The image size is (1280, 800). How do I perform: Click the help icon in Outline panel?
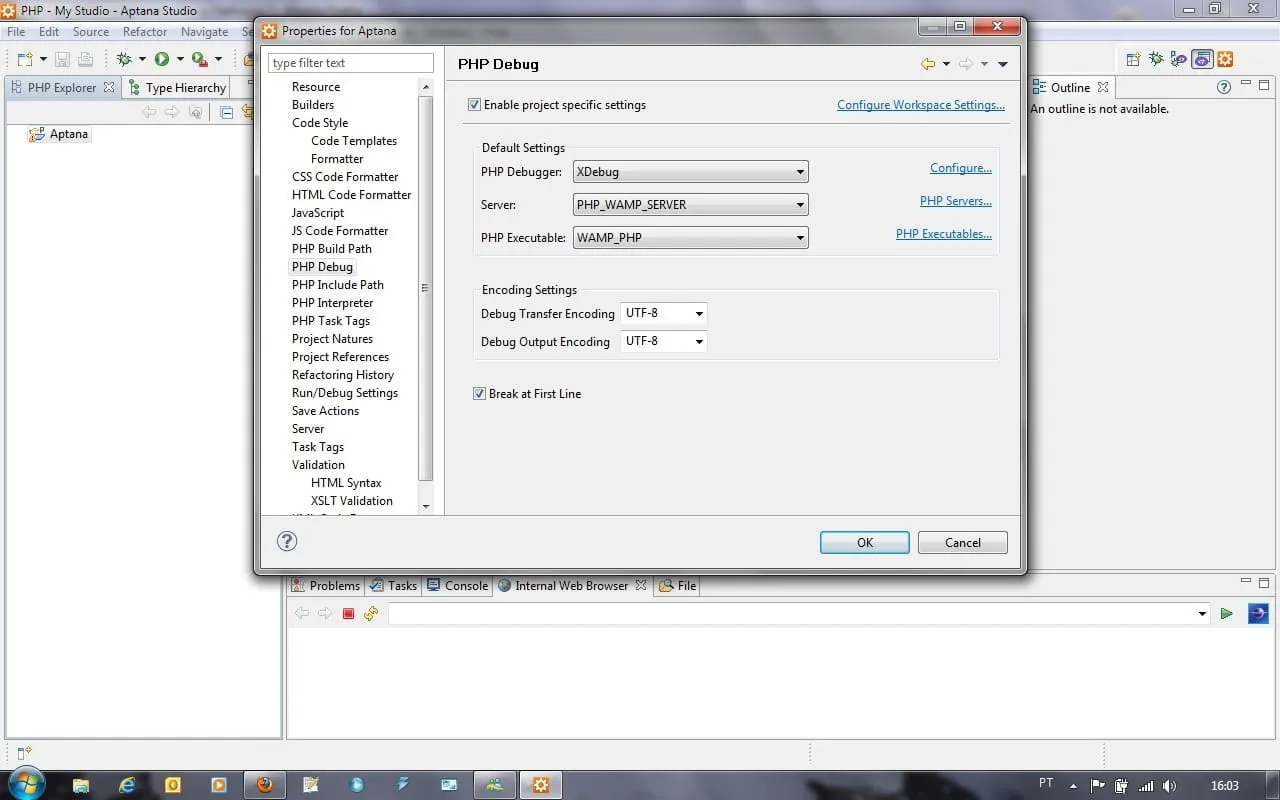tap(1224, 87)
